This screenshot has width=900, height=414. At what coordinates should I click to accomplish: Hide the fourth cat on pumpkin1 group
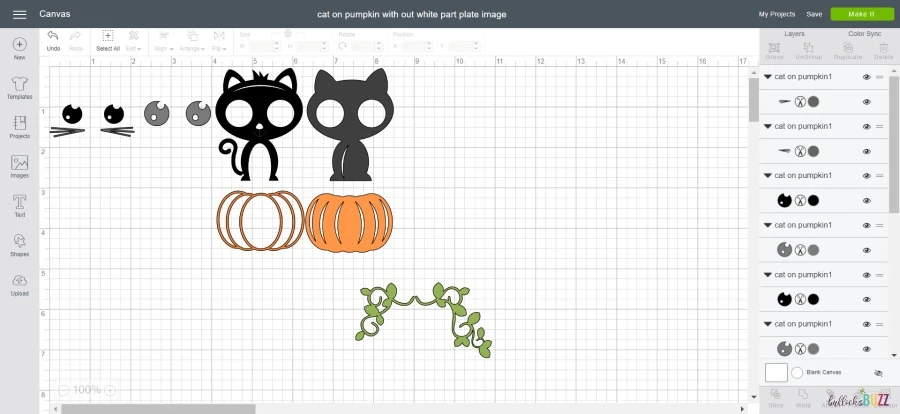click(x=867, y=225)
